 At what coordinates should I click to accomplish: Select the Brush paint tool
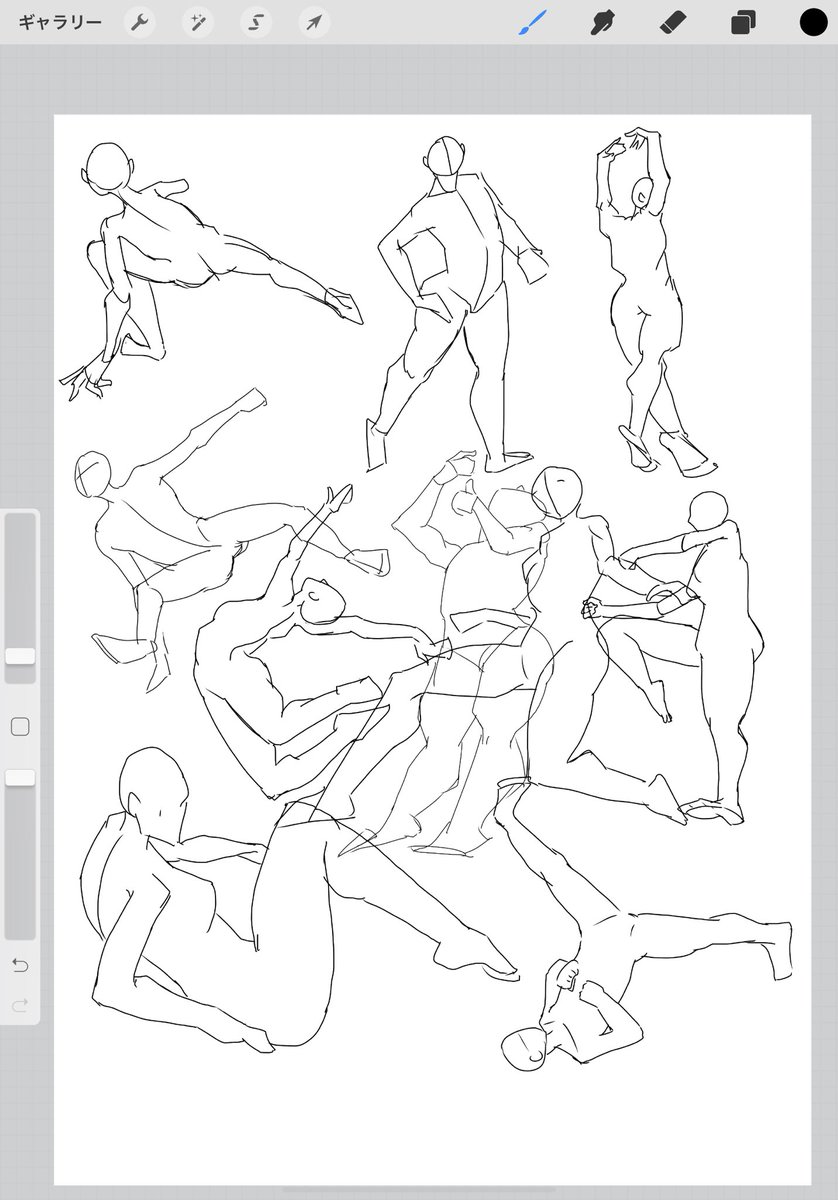533,22
